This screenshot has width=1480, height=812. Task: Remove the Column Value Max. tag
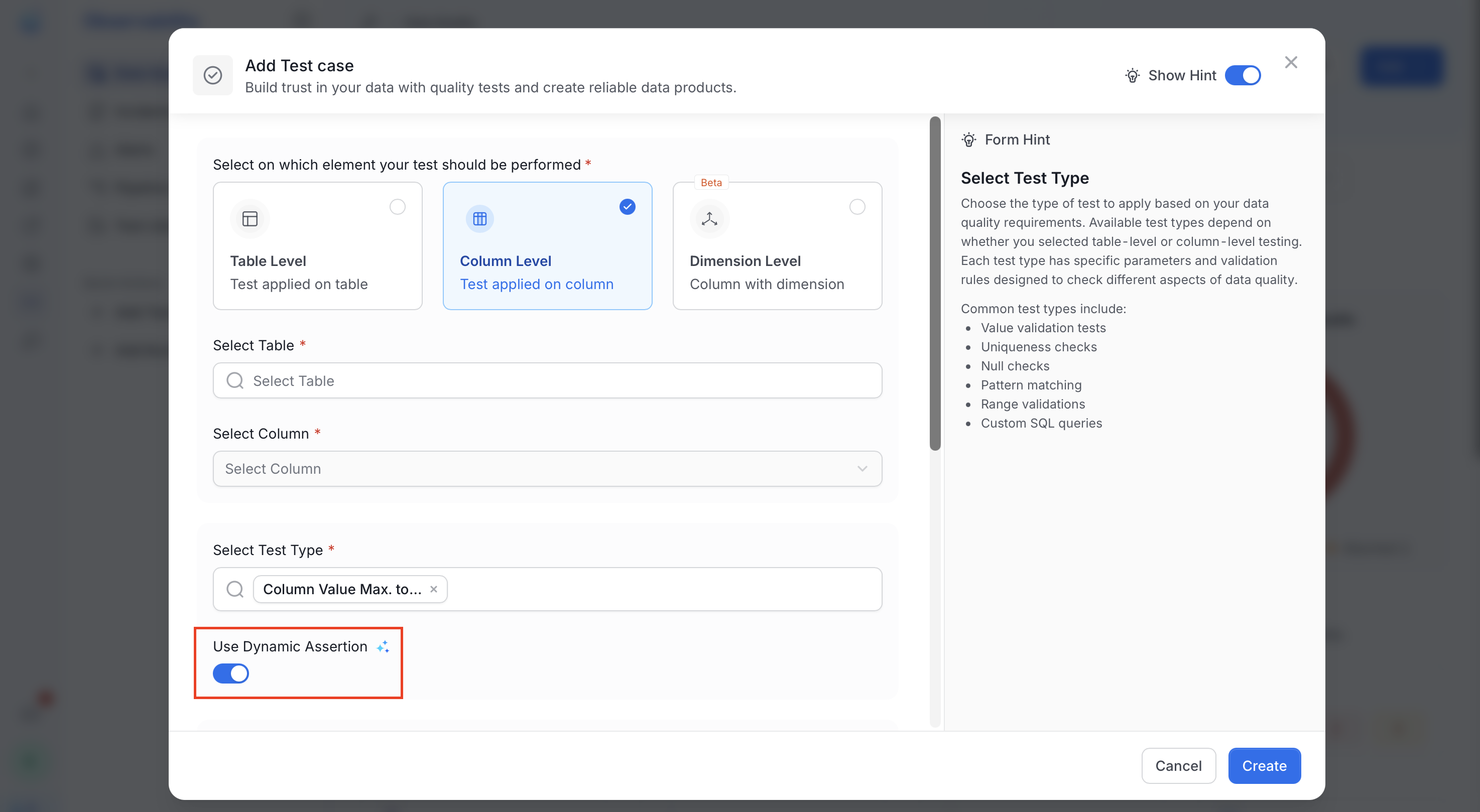(434, 589)
